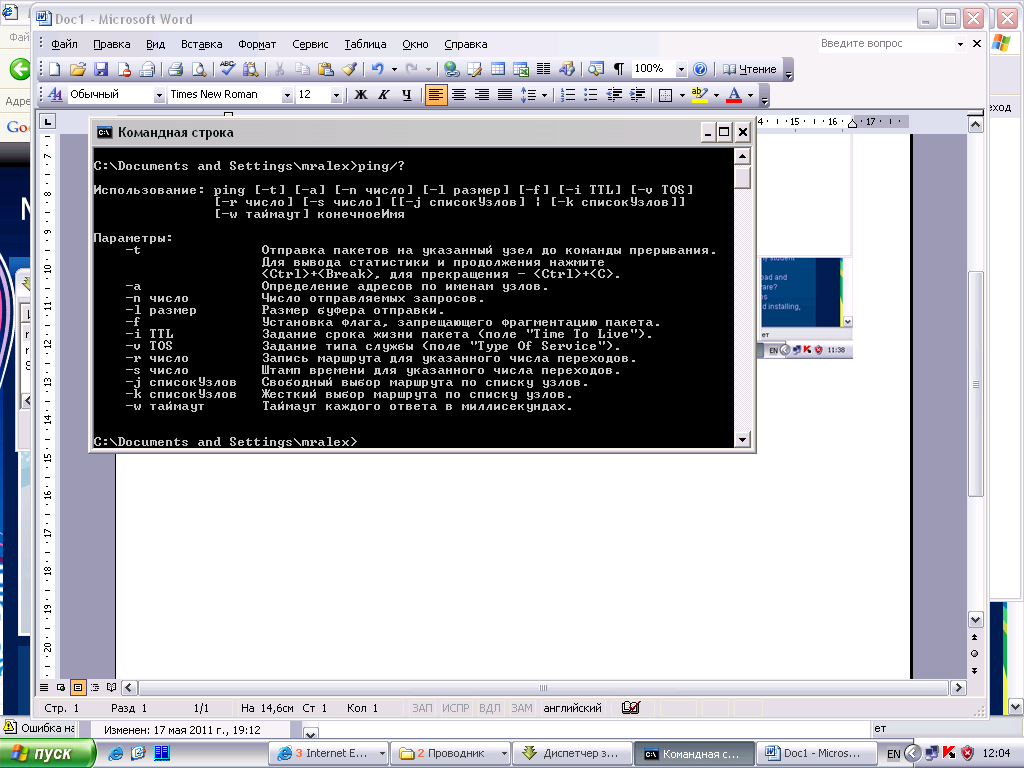Expand the undo history dropdown arrow
The width and height of the screenshot is (1024, 768).
(394, 69)
